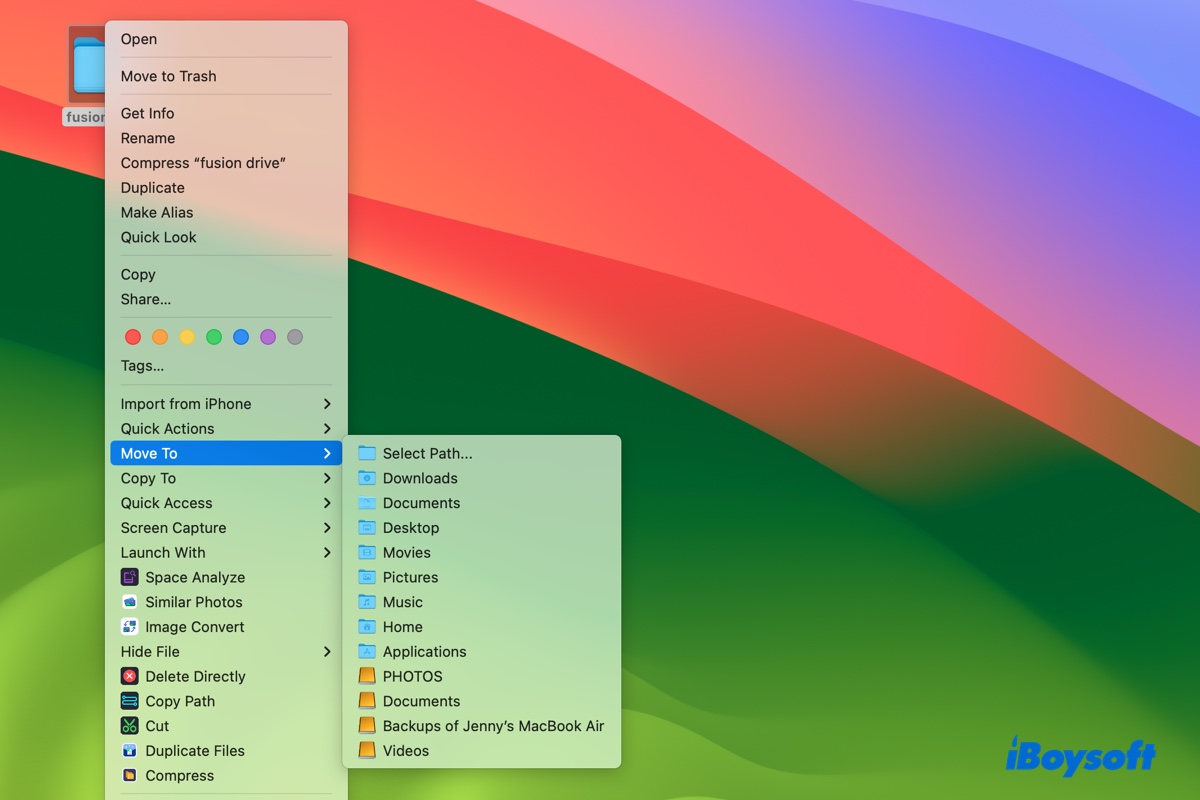
Task: Choose Select Path… in Move To submenu
Action: [x=427, y=453]
